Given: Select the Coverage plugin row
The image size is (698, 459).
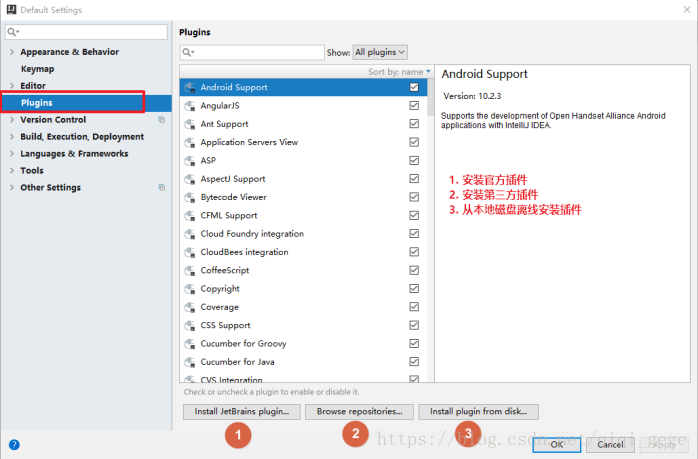Looking at the screenshot, I should (303, 307).
